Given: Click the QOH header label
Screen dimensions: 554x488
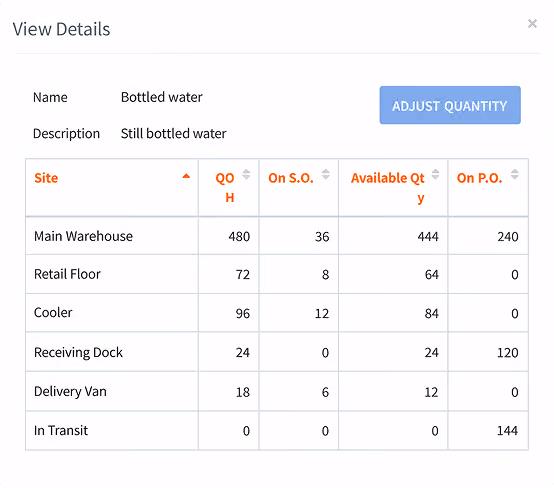Looking at the screenshot, I should pos(225,188).
